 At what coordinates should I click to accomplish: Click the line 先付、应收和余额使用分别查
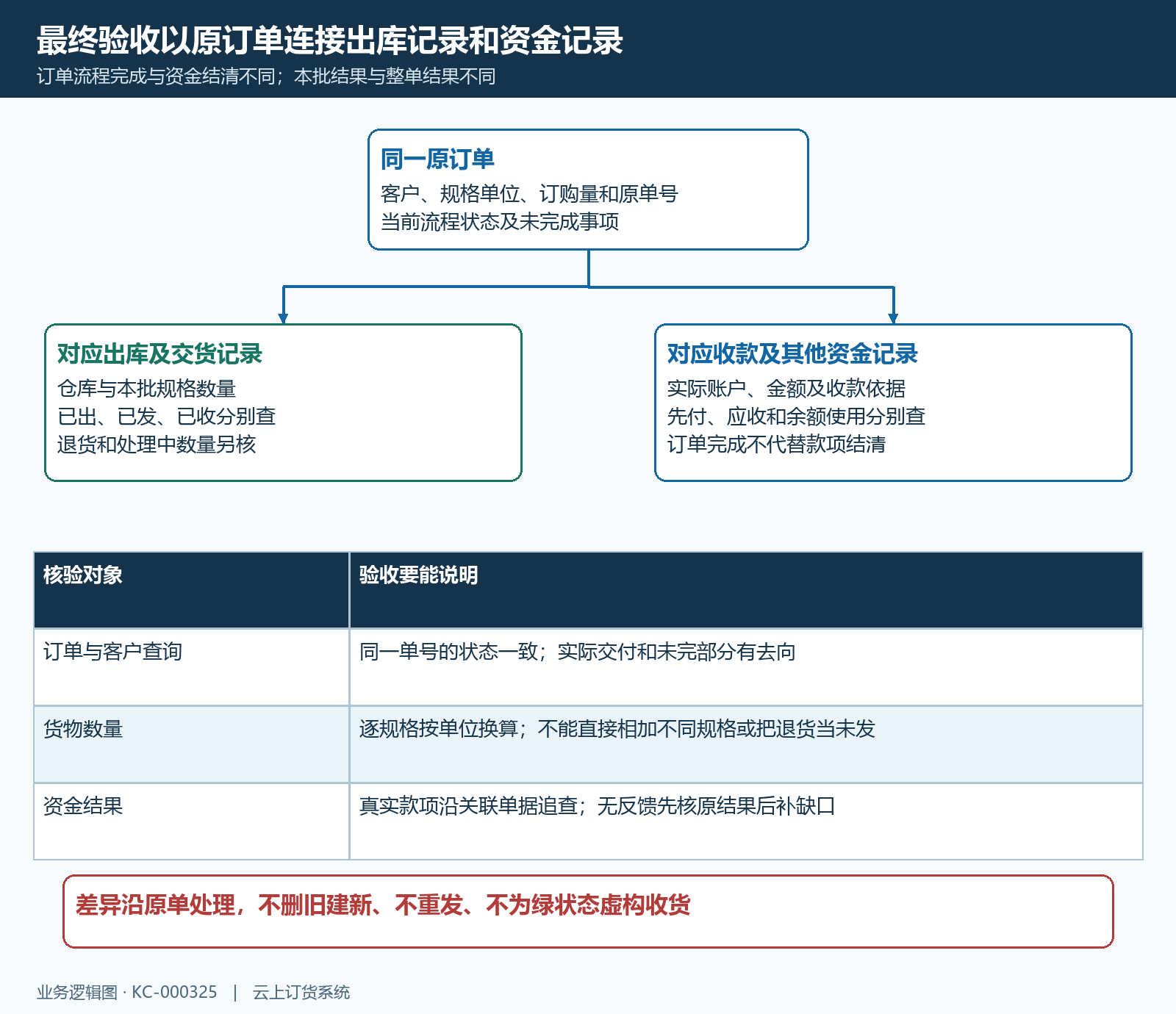(x=796, y=417)
